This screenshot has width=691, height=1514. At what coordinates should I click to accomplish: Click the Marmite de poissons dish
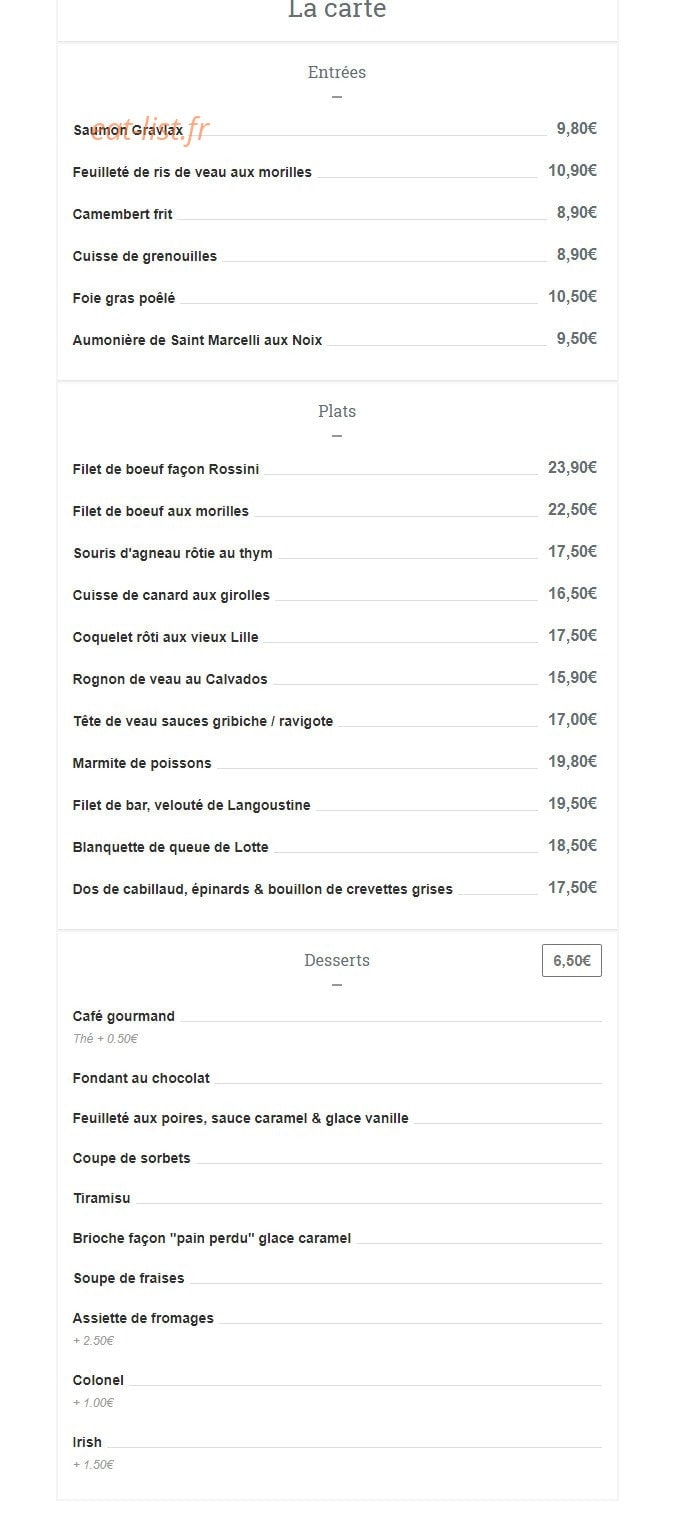[x=142, y=763]
